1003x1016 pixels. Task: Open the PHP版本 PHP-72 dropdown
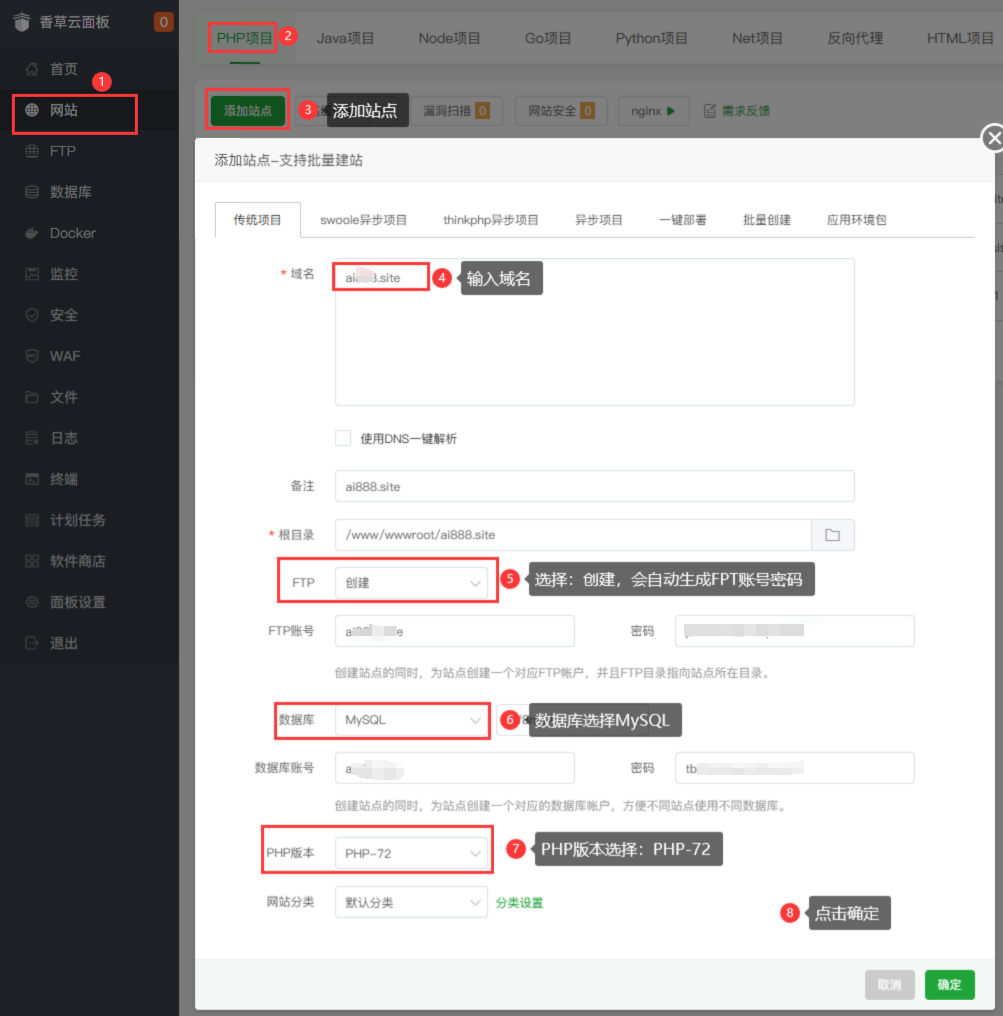(411, 853)
